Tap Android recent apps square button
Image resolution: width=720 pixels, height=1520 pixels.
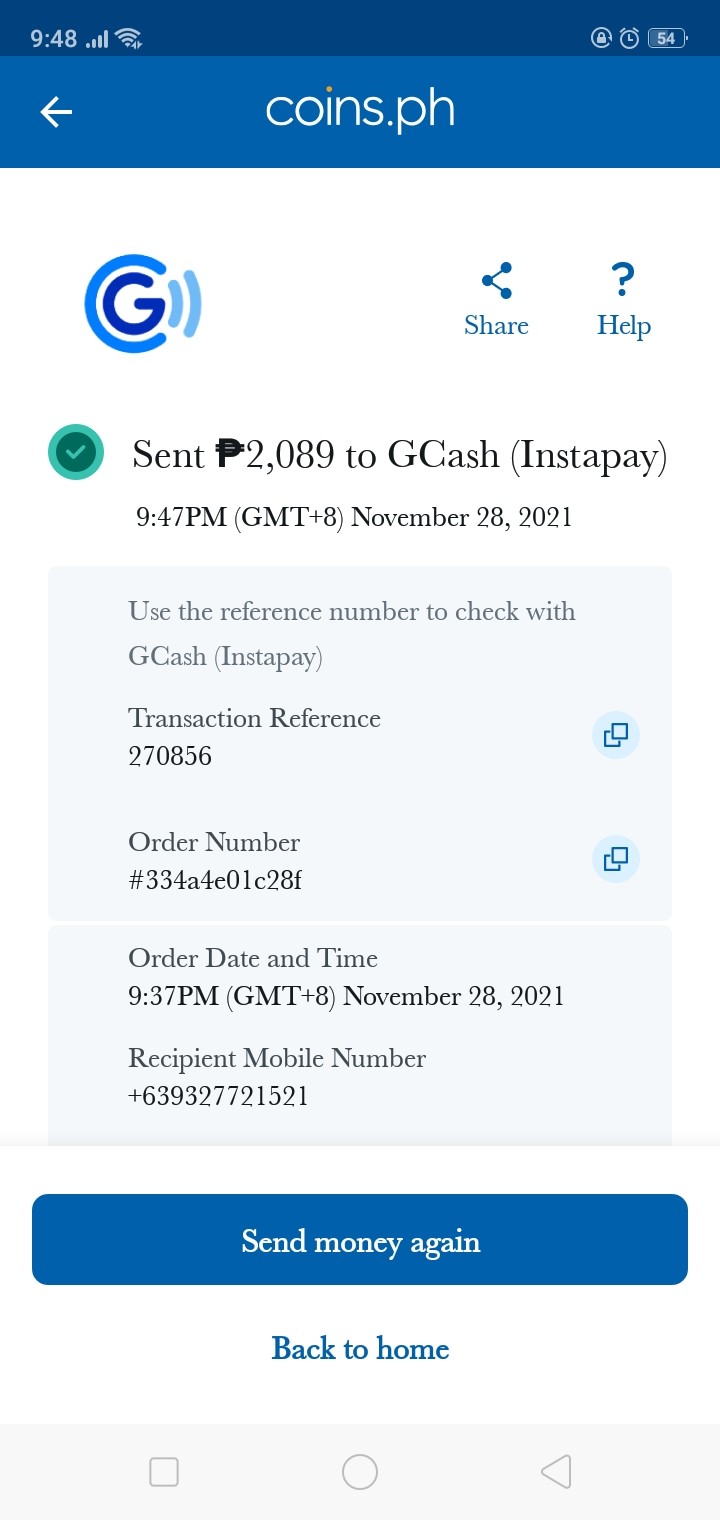163,1472
